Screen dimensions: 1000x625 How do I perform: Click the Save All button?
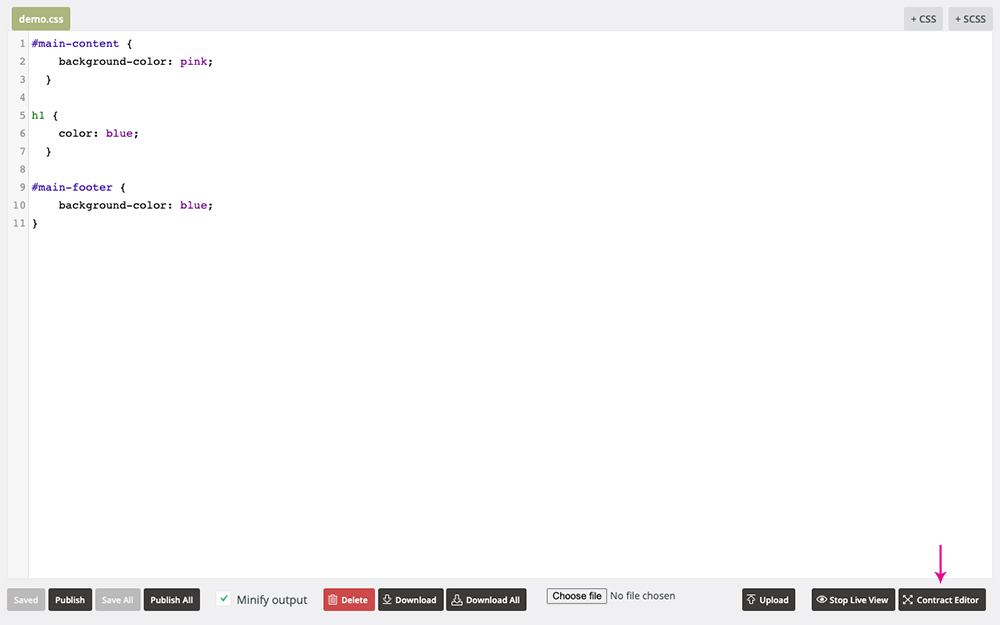tap(117, 599)
